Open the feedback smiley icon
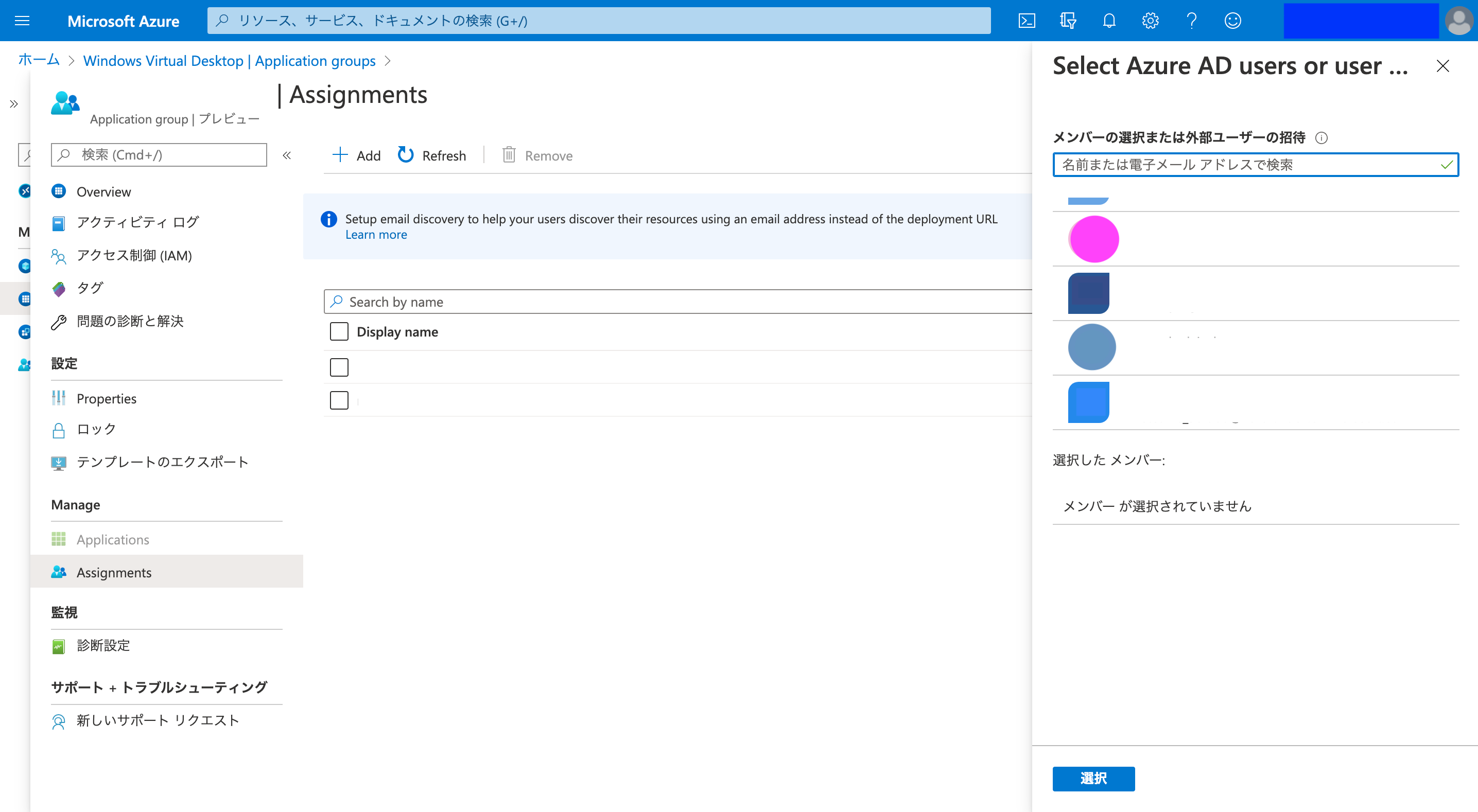 click(x=1232, y=21)
